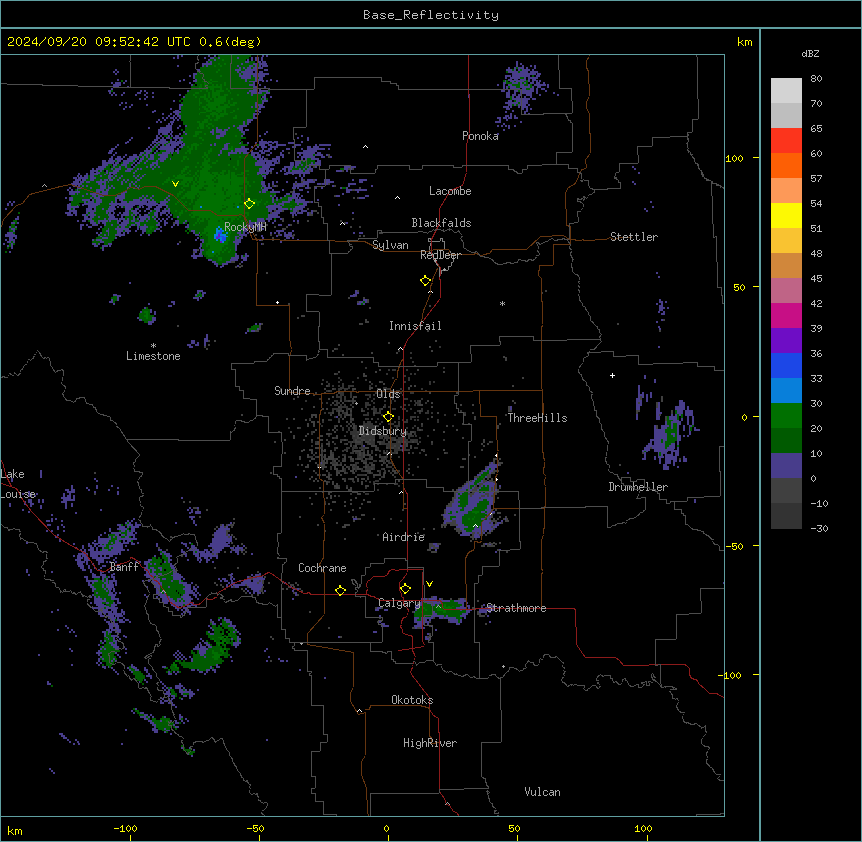Click the Innisfail city label
Viewport: 862px width, 842px height.
click(415, 326)
